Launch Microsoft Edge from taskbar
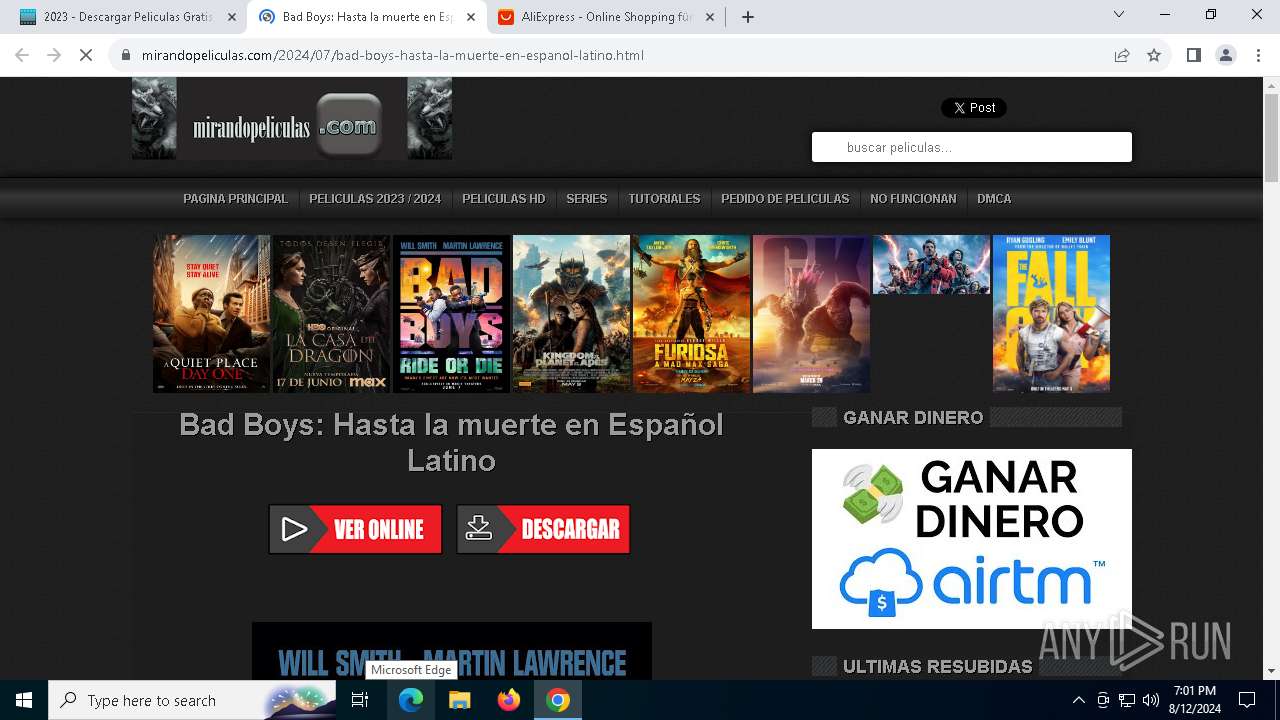The image size is (1280, 720). click(411, 700)
